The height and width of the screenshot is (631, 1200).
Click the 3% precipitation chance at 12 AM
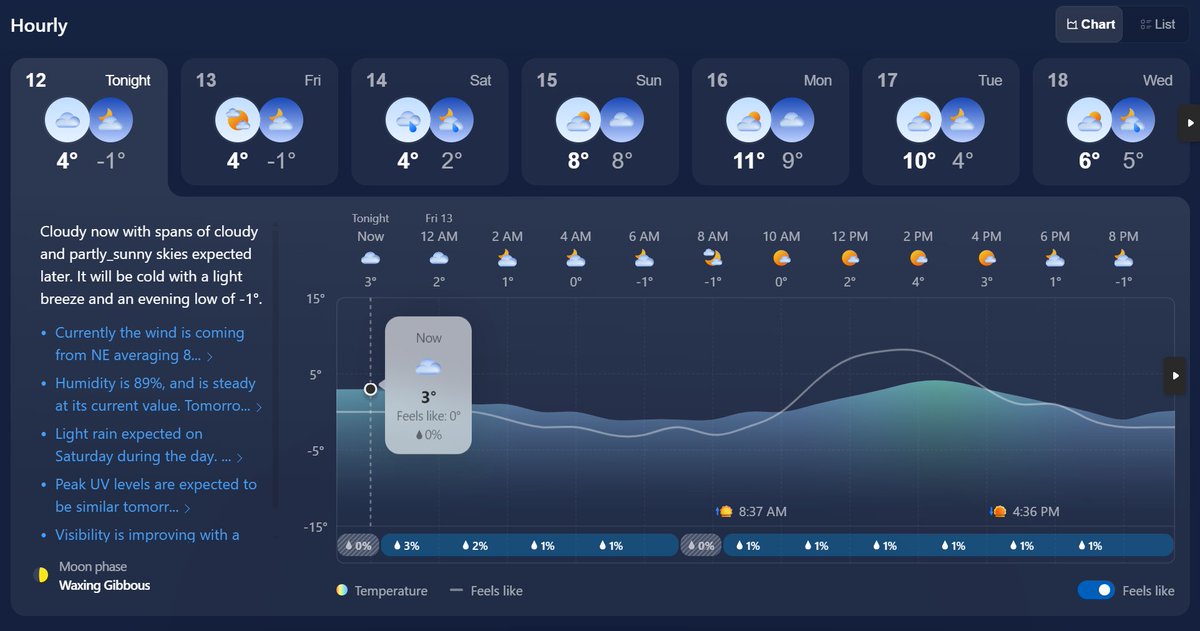pos(406,546)
